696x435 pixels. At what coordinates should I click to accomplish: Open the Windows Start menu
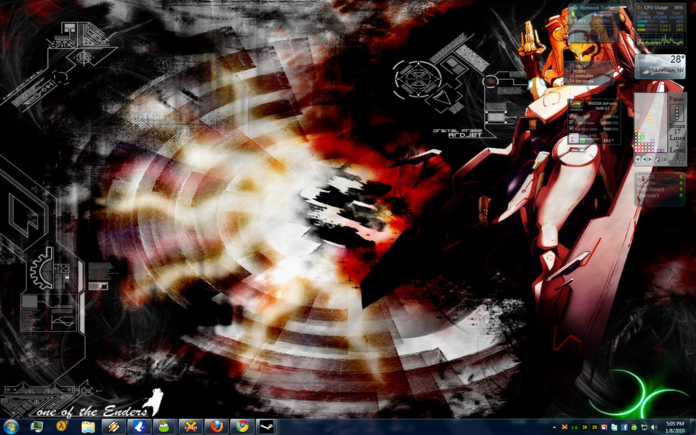(x=10, y=427)
